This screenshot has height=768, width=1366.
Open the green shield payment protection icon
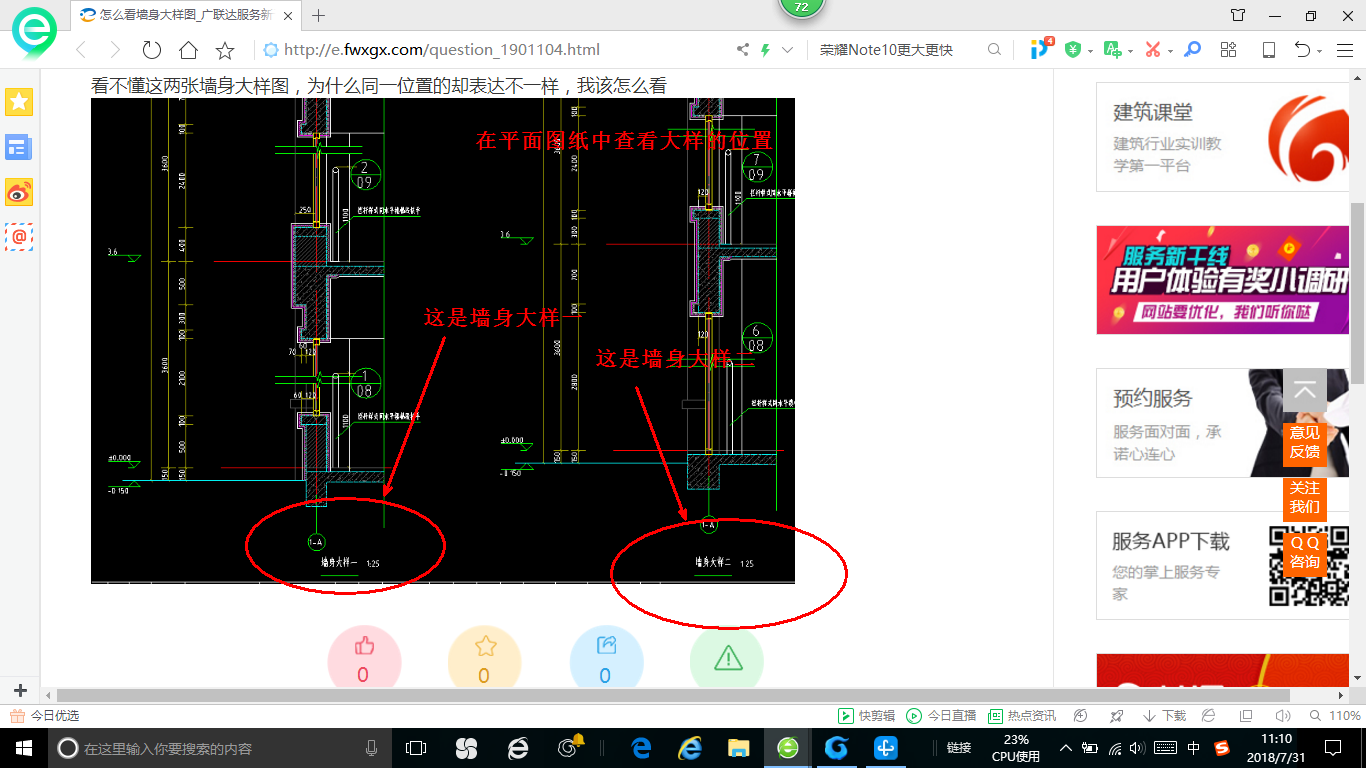pyautogui.click(x=1073, y=50)
